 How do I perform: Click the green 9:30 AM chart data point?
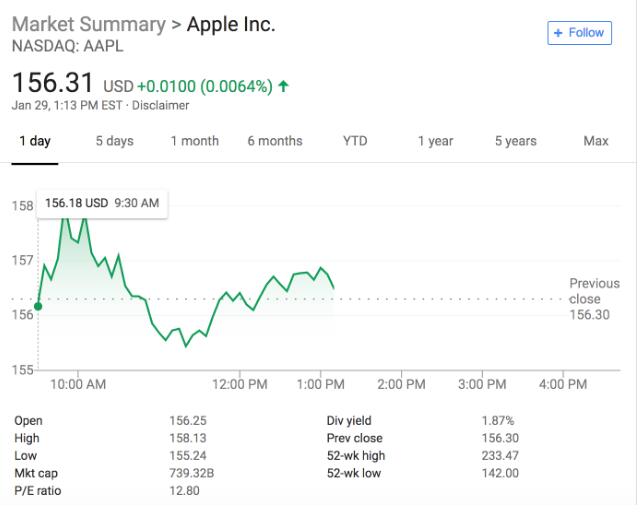click(38, 306)
